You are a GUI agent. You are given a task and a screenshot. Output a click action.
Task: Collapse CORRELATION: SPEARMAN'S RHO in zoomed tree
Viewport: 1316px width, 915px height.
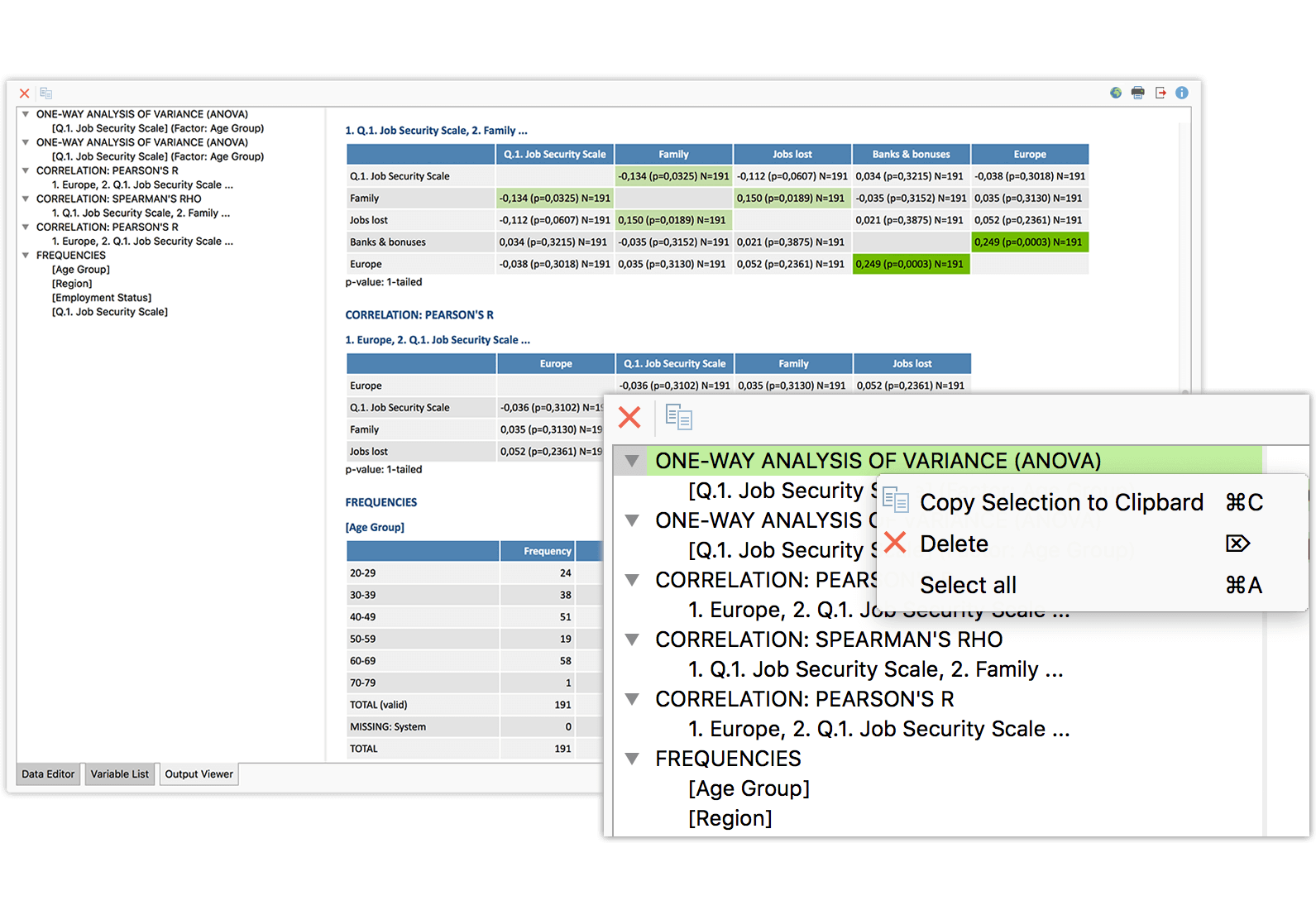632,640
